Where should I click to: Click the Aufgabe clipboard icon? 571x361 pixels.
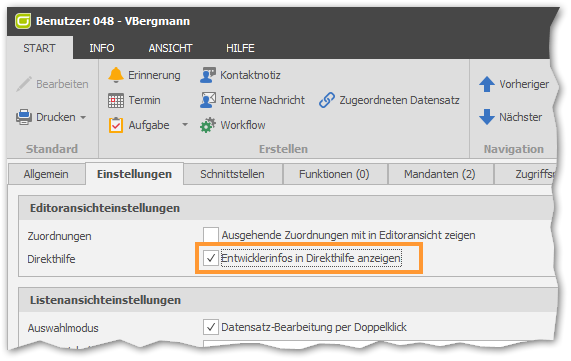click(116, 125)
